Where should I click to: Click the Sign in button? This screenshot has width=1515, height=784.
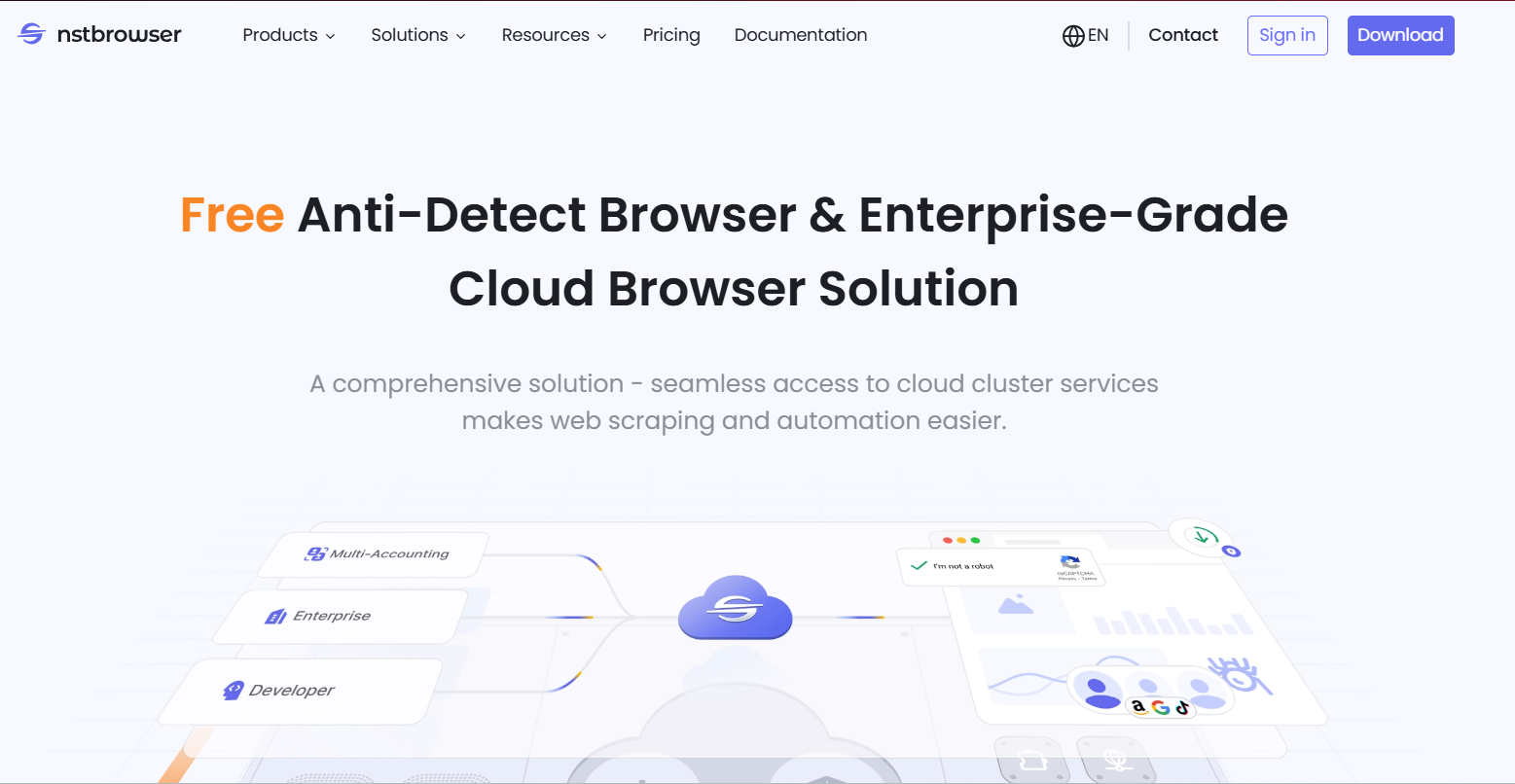[x=1287, y=35]
